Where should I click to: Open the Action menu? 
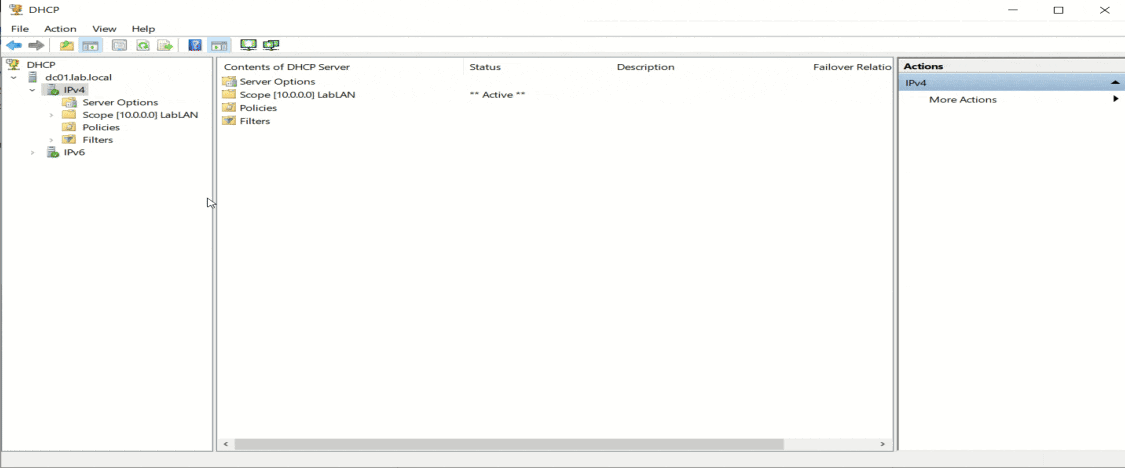pyautogui.click(x=60, y=29)
